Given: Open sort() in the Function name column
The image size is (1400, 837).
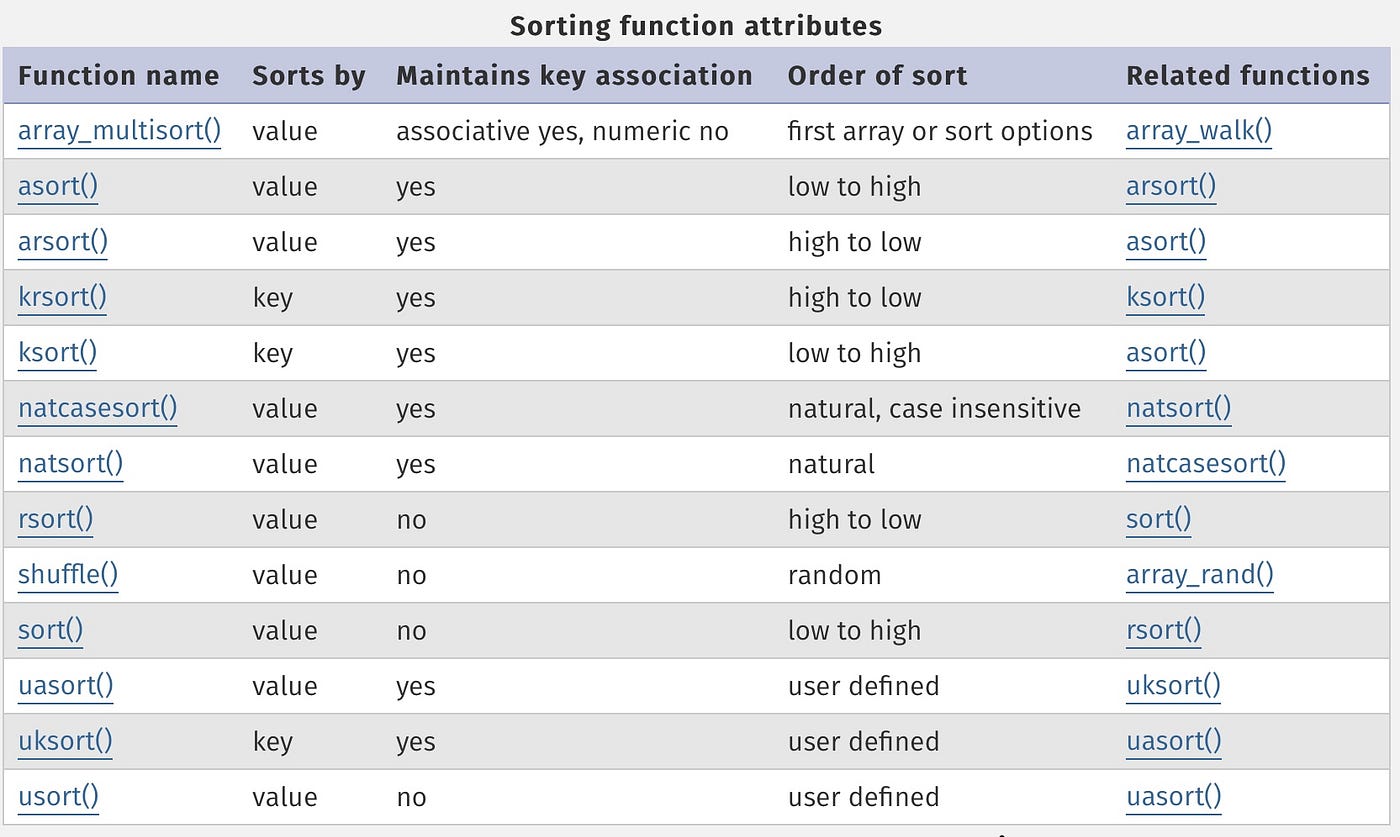Looking at the screenshot, I should click(x=50, y=631).
